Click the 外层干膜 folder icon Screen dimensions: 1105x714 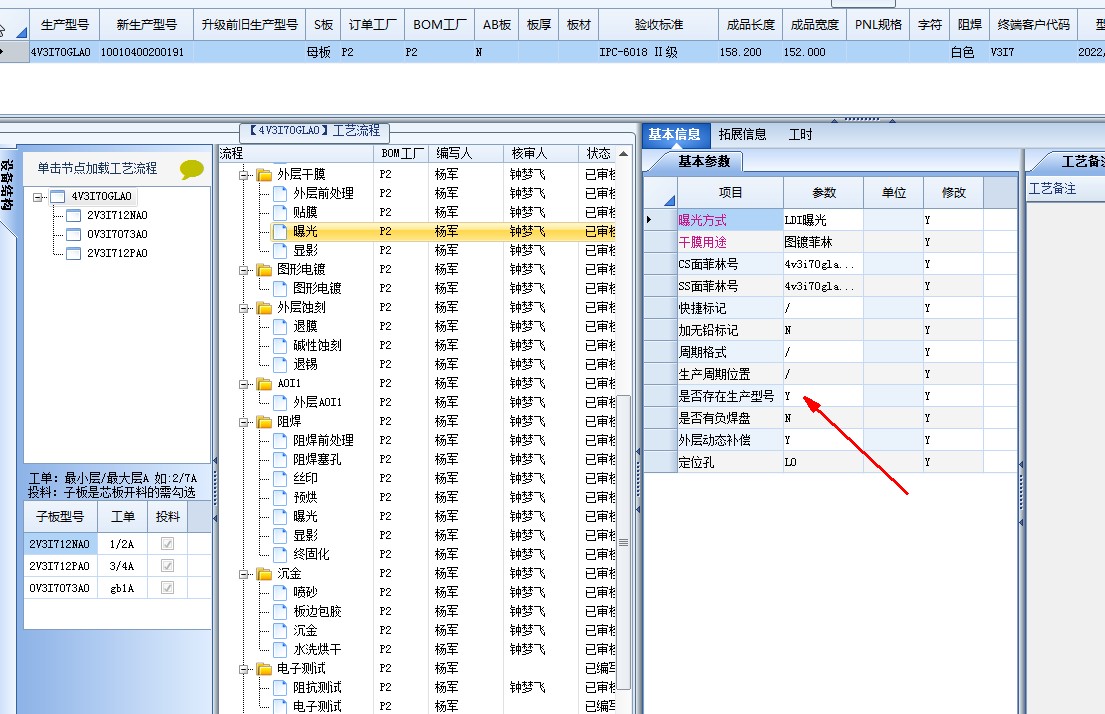[264, 174]
